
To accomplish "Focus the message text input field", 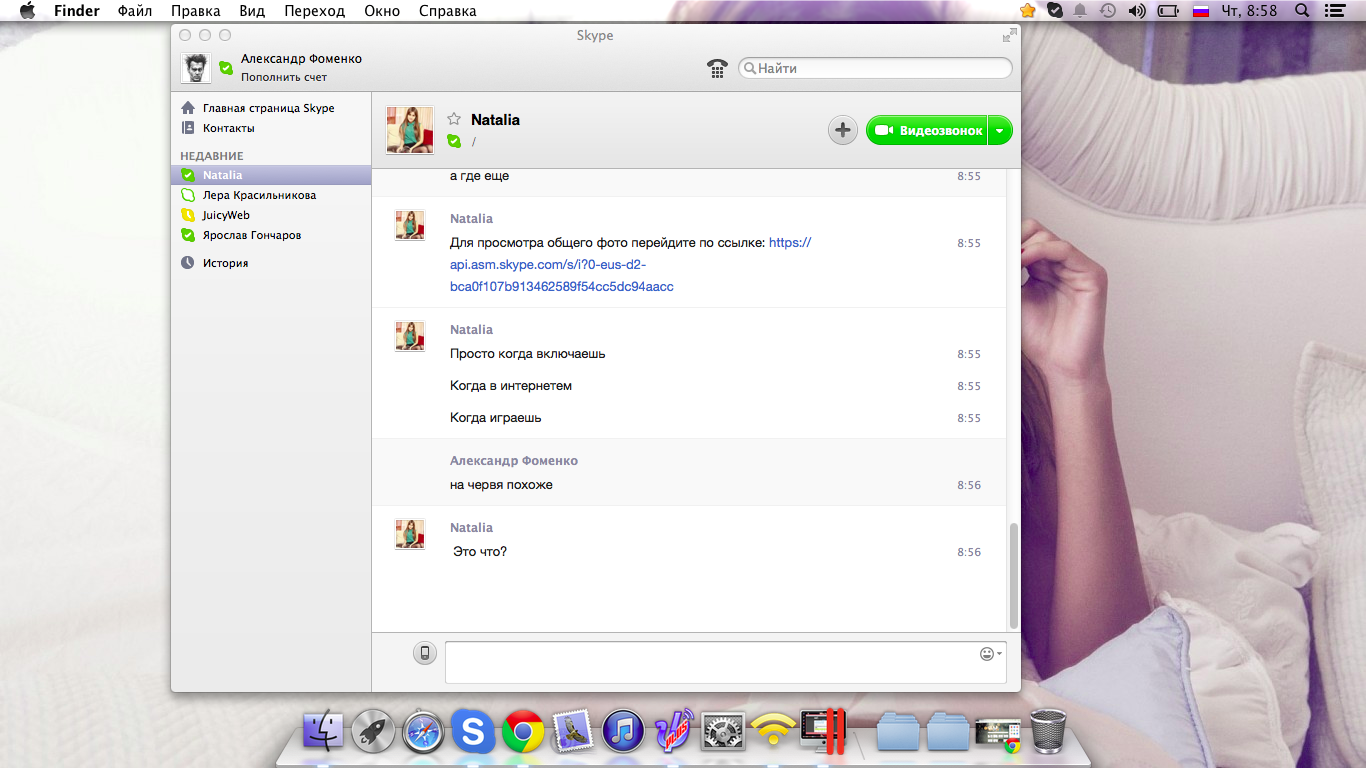I will [725, 662].
